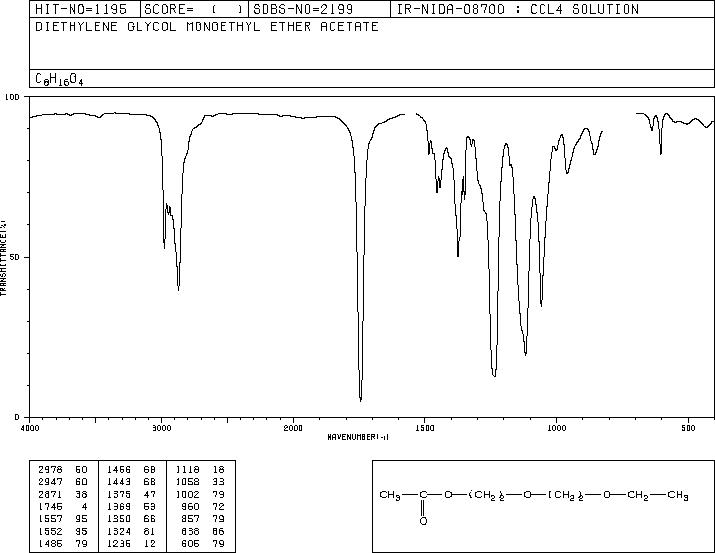Click the 50 mark on the transmittance axis
The width and height of the screenshot is (715, 553).
pyautogui.click(x=15, y=257)
